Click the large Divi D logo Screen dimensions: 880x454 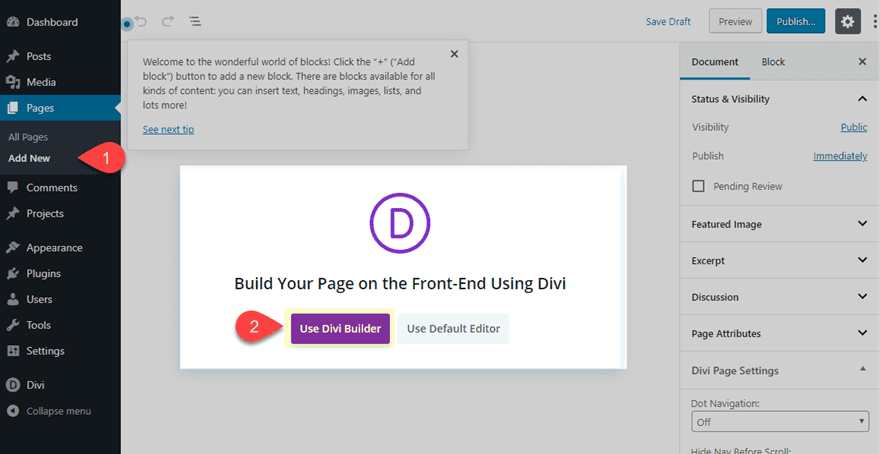coord(400,223)
